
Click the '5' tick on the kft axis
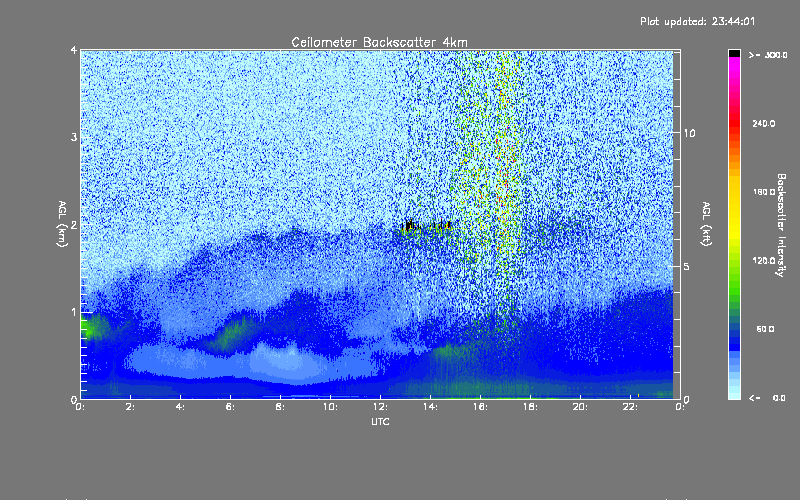point(686,266)
